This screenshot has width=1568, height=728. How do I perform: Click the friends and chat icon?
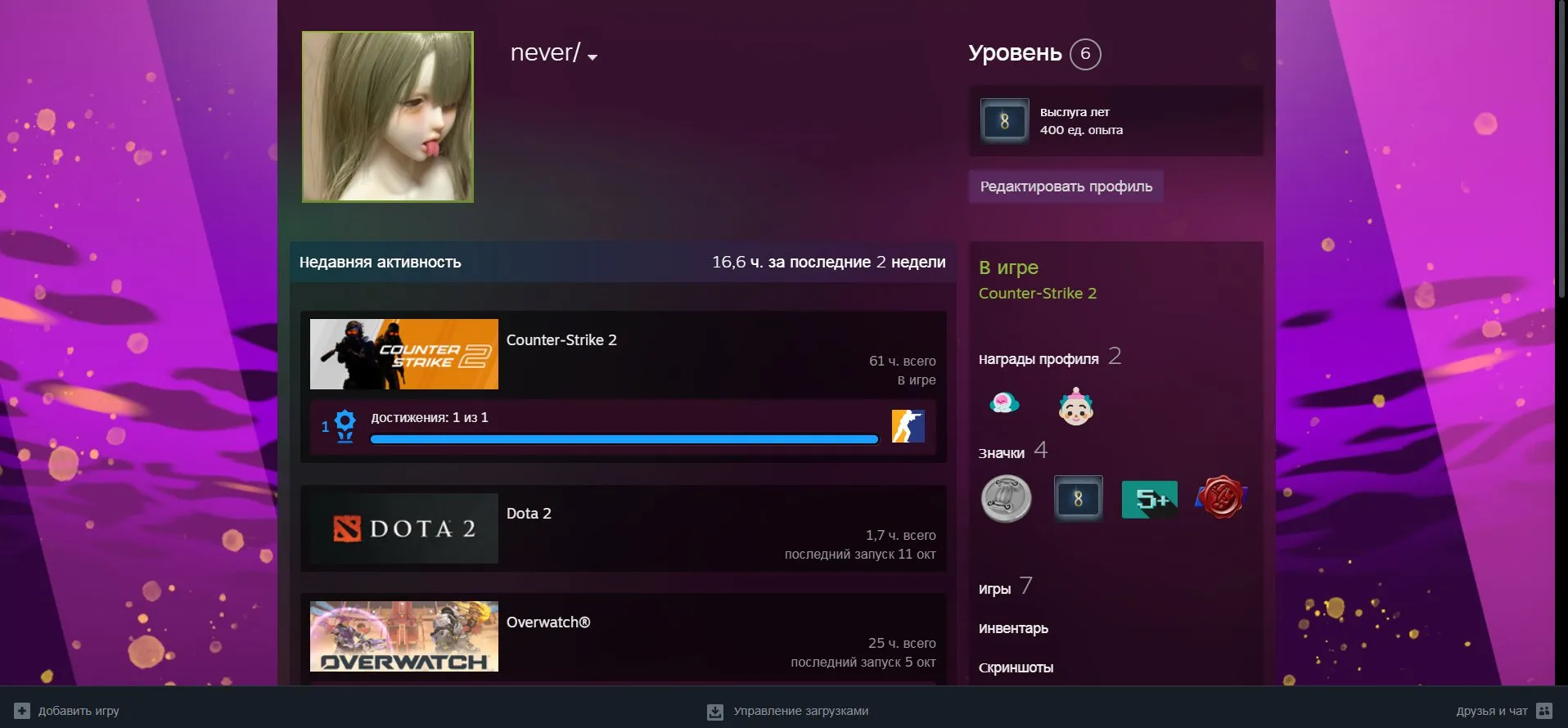pos(1544,711)
